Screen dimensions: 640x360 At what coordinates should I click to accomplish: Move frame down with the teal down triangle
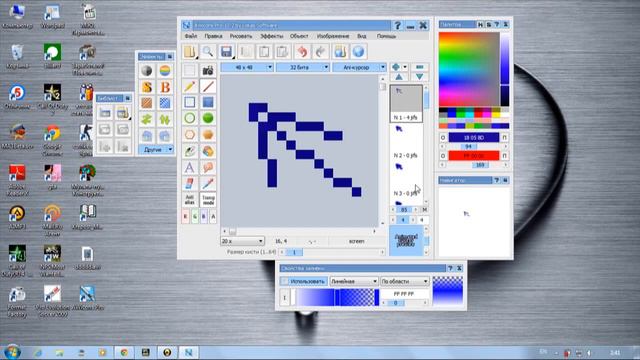tap(419, 77)
